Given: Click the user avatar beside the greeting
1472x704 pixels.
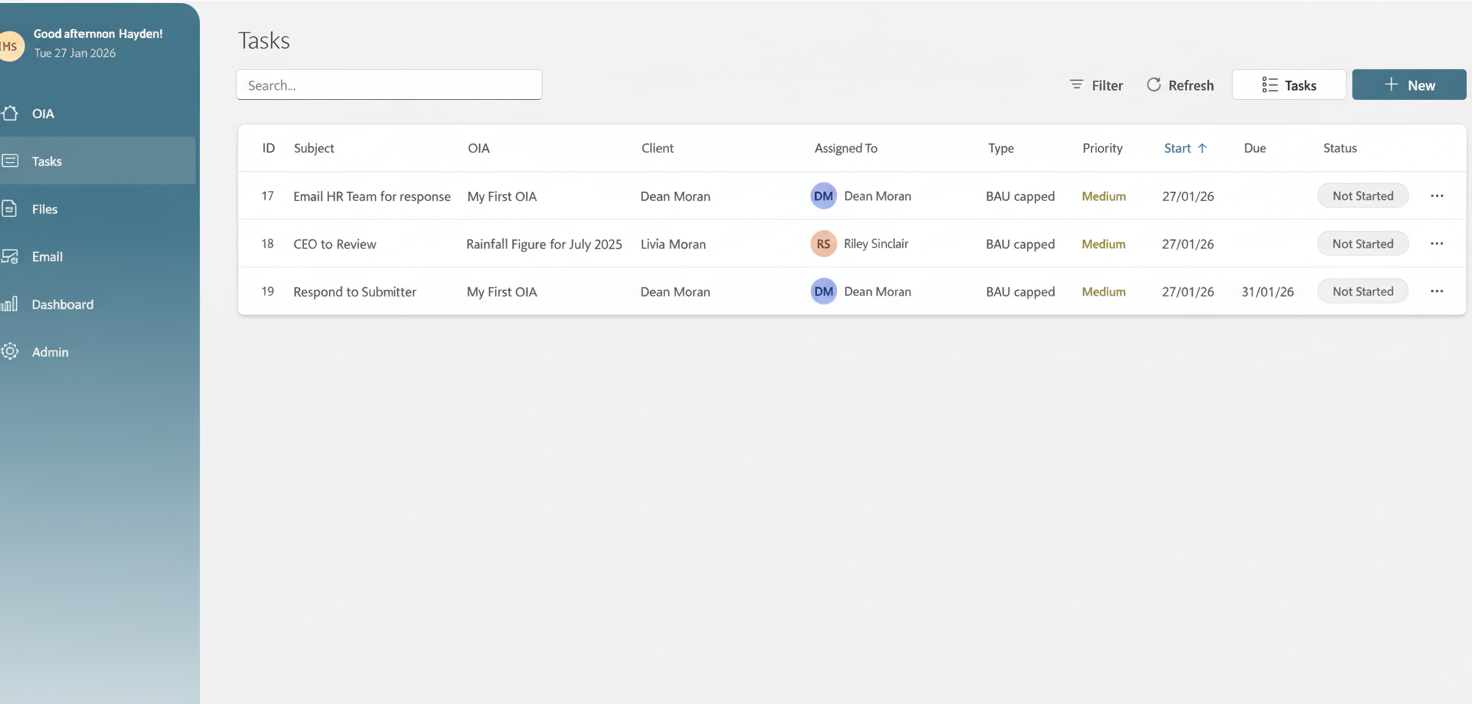Looking at the screenshot, I should 10,46.
